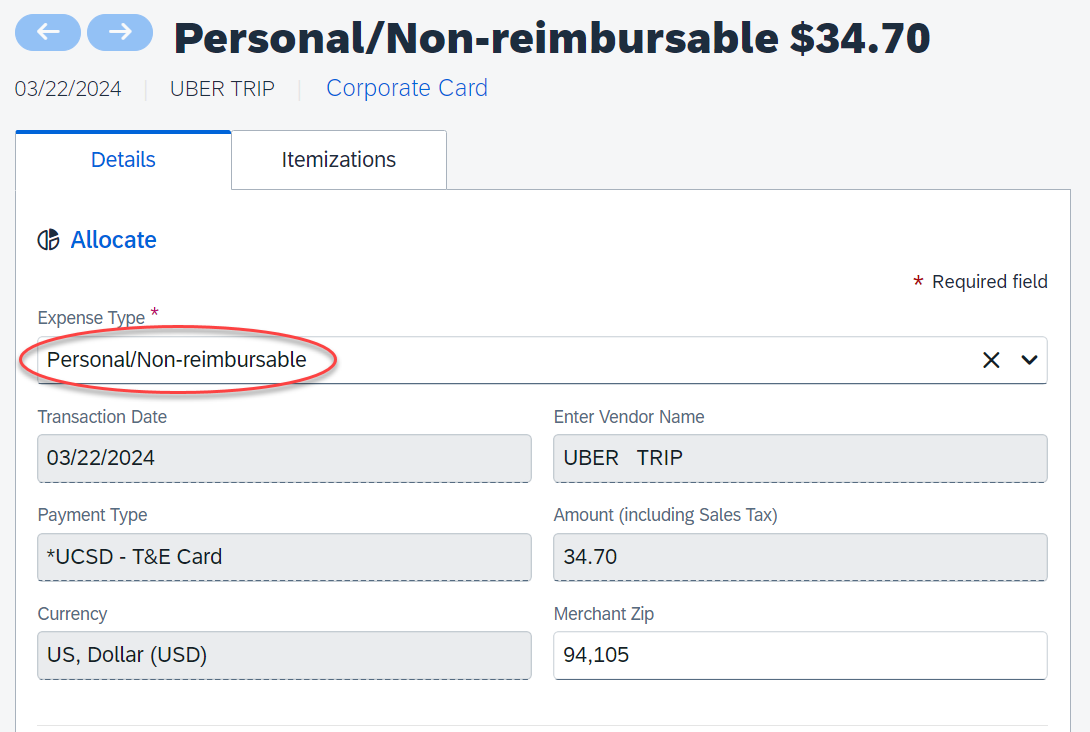Click the Payment Type field
The height and width of the screenshot is (732, 1090).
click(284, 556)
